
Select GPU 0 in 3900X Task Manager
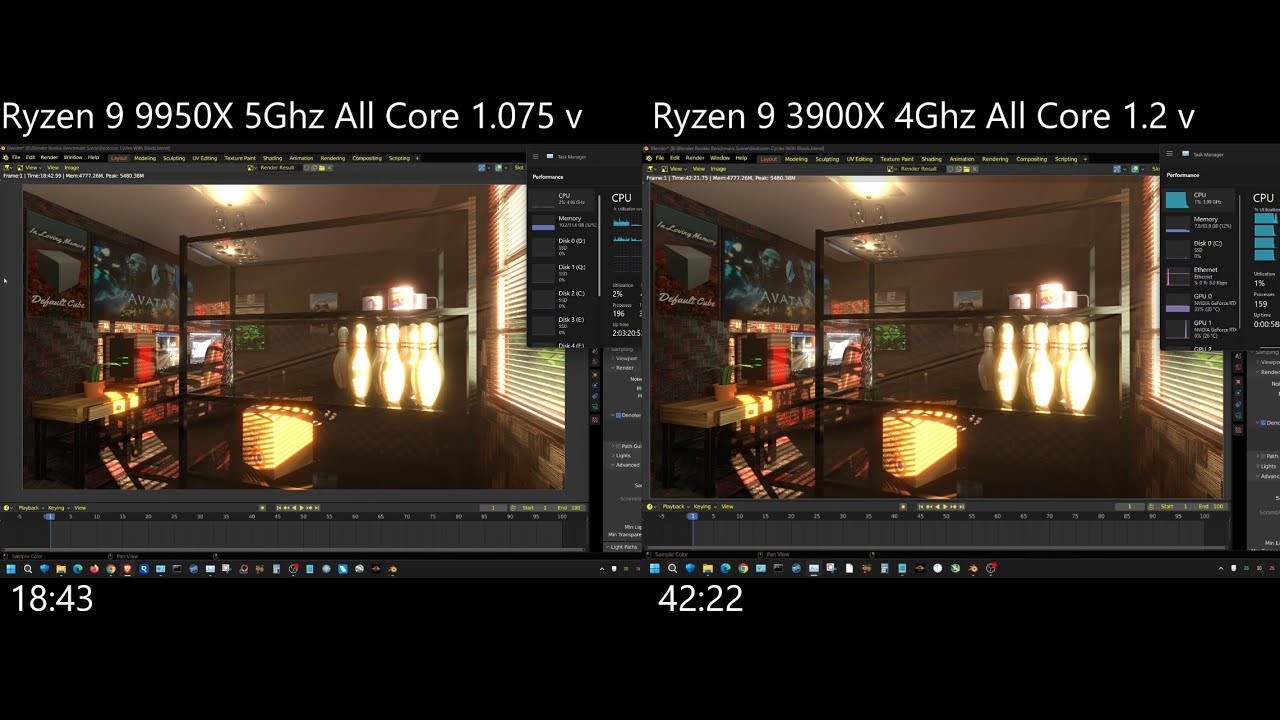pyautogui.click(x=1199, y=303)
